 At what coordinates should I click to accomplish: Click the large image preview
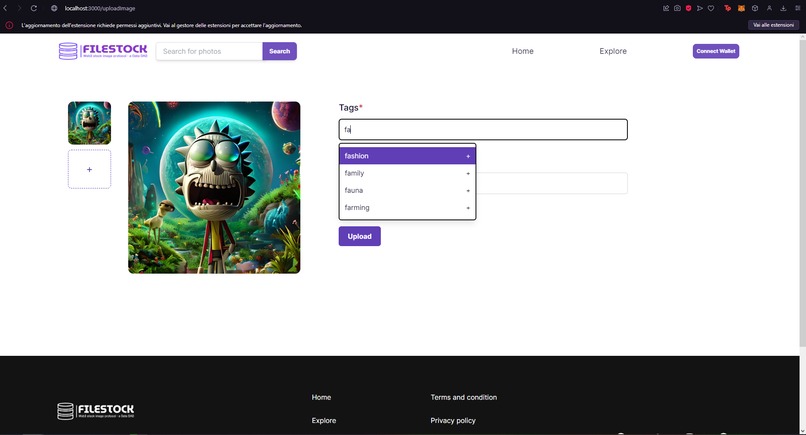pyautogui.click(x=214, y=187)
